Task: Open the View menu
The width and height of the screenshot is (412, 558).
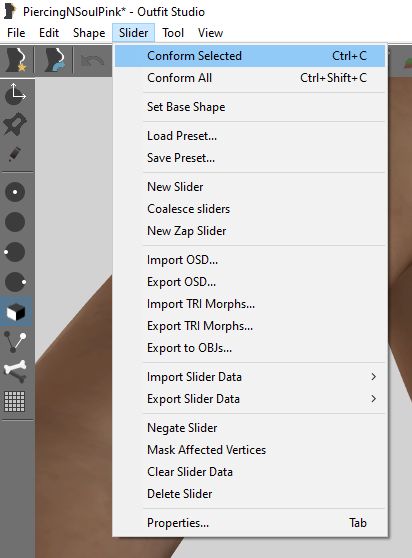Action: point(210,33)
